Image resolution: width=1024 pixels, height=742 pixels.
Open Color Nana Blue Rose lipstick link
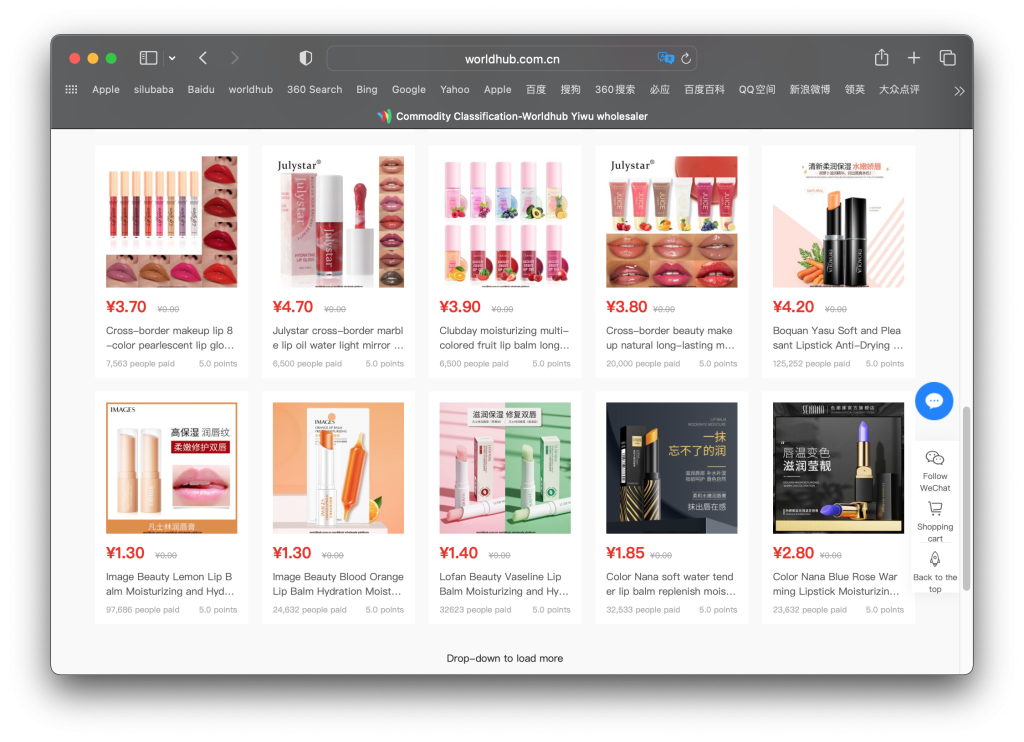pyautogui.click(x=837, y=584)
